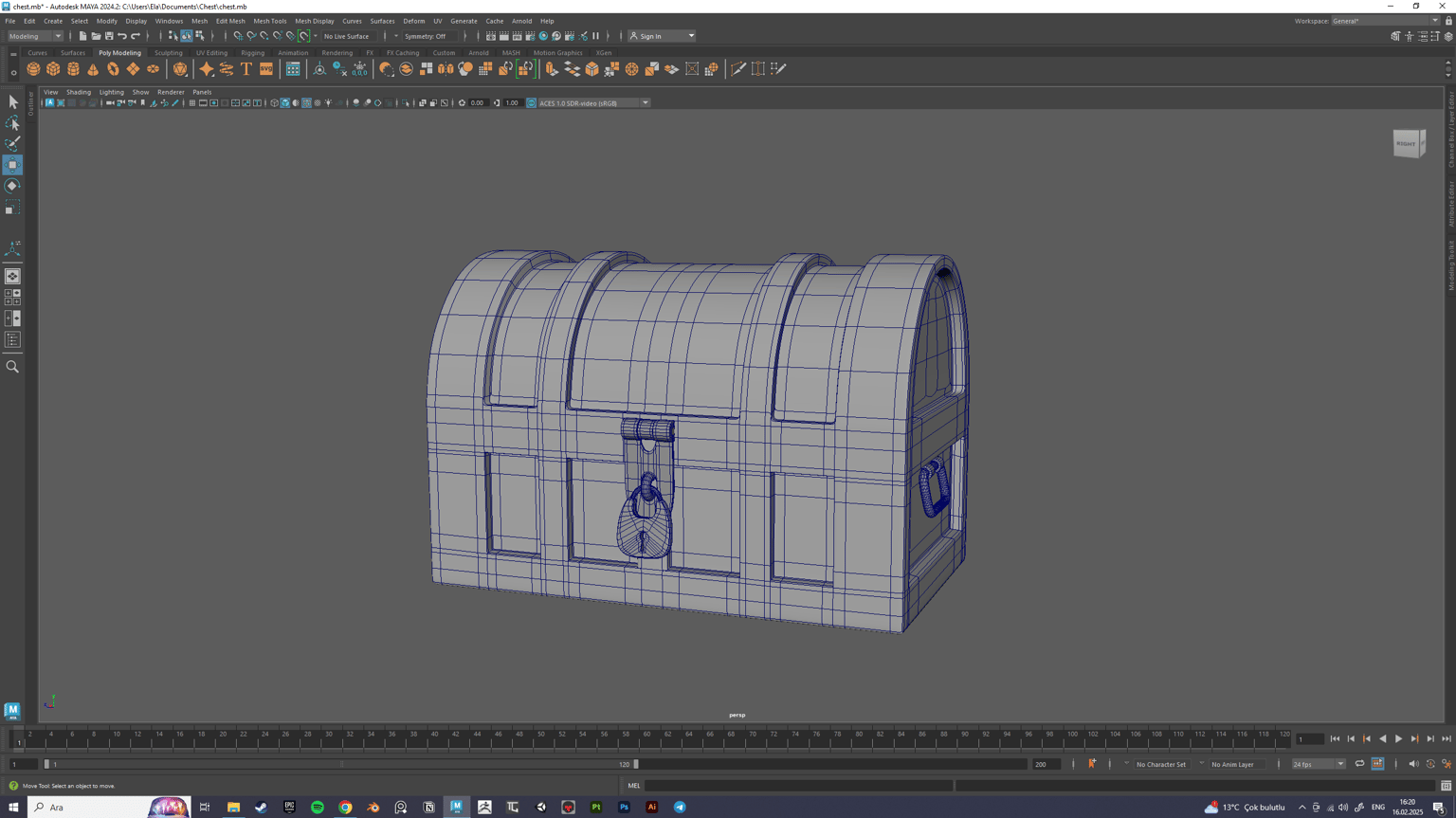Screen dimensions: 1456x818
Task: Open the Modeling menu set dropdown
Action: 35,36
